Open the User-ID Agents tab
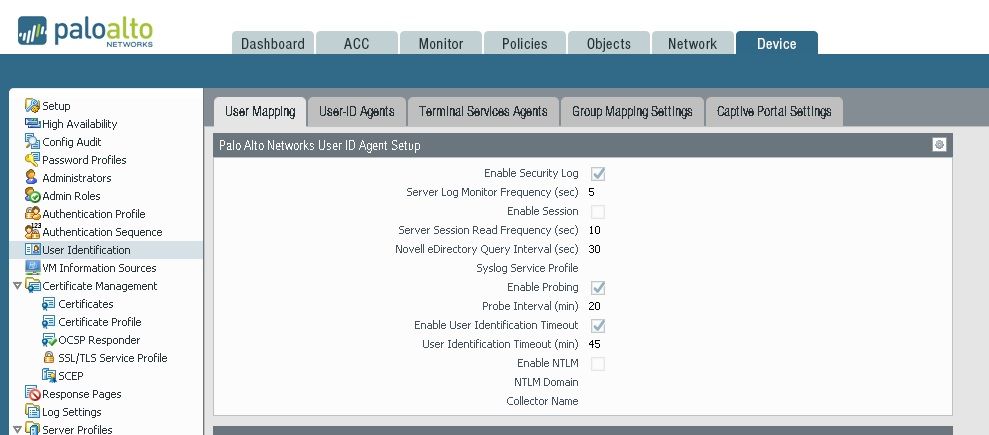The height and width of the screenshot is (435, 989). (x=357, y=111)
